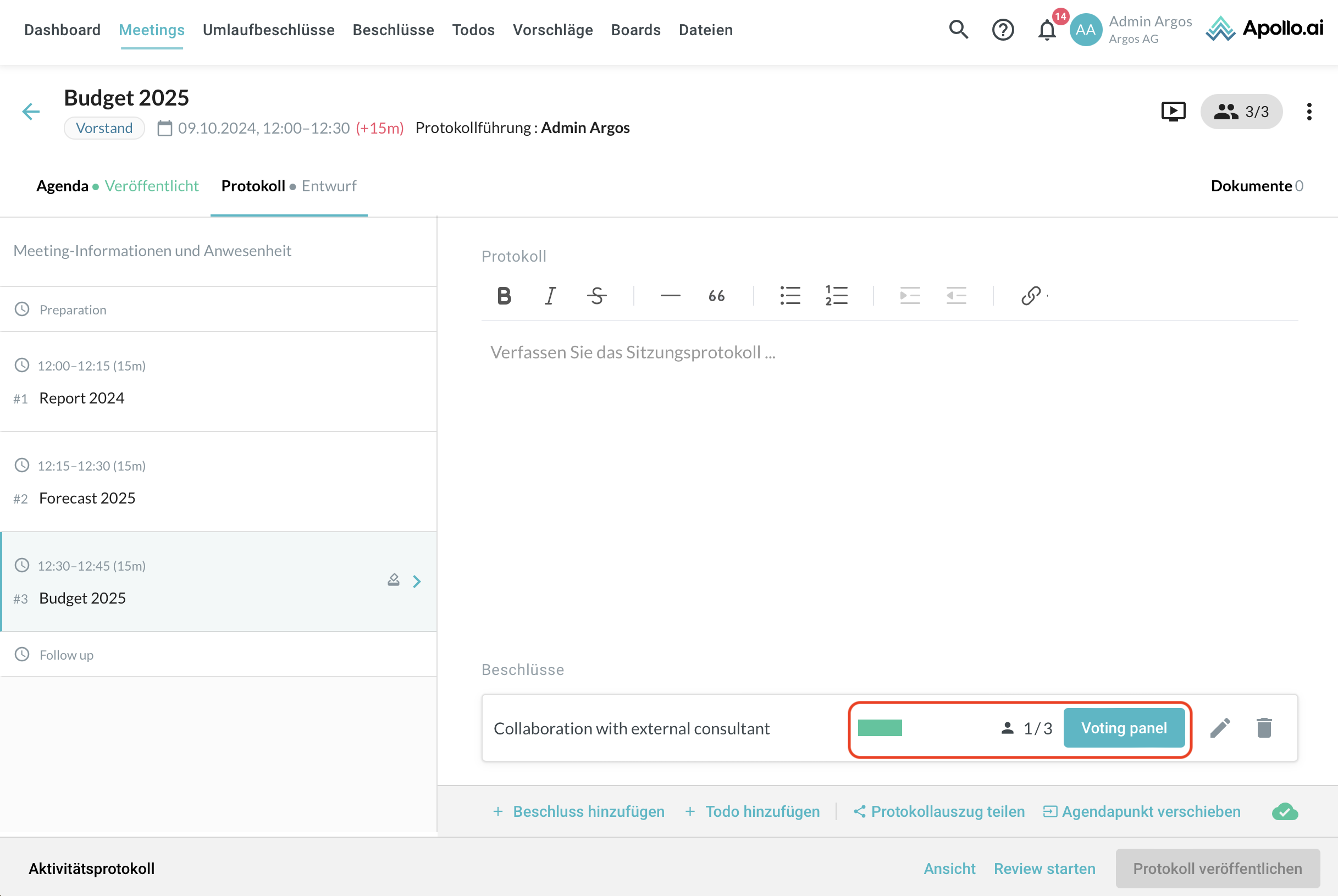The height and width of the screenshot is (896, 1338).
Task: Insert a bulleted list
Action: tap(790, 296)
